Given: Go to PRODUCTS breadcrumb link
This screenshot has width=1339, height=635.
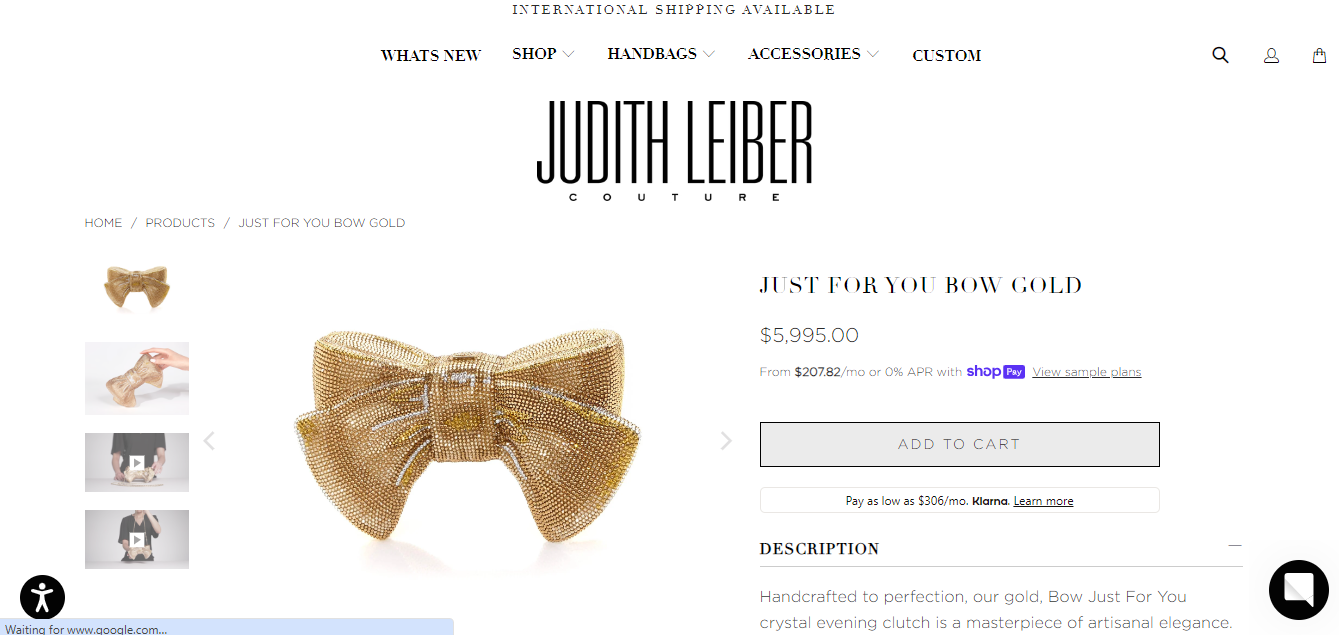Looking at the screenshot, I should pyautogui.click(x=180, y=223).
